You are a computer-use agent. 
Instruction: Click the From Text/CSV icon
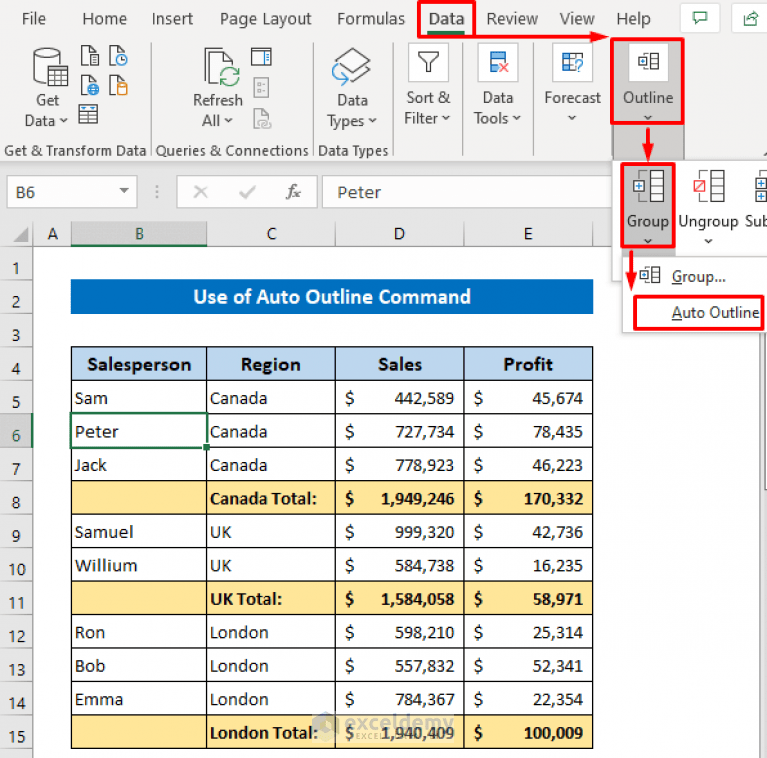coord(90,56)
